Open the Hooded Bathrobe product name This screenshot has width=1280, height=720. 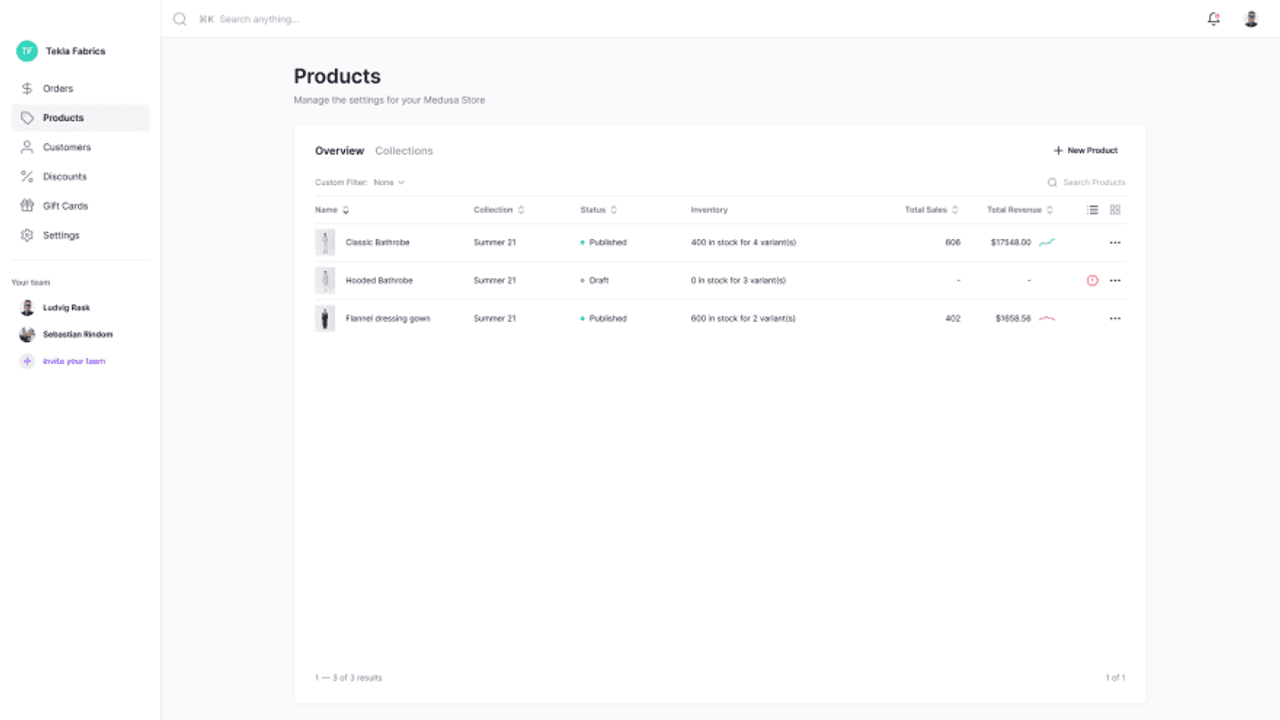coord(379,281)
